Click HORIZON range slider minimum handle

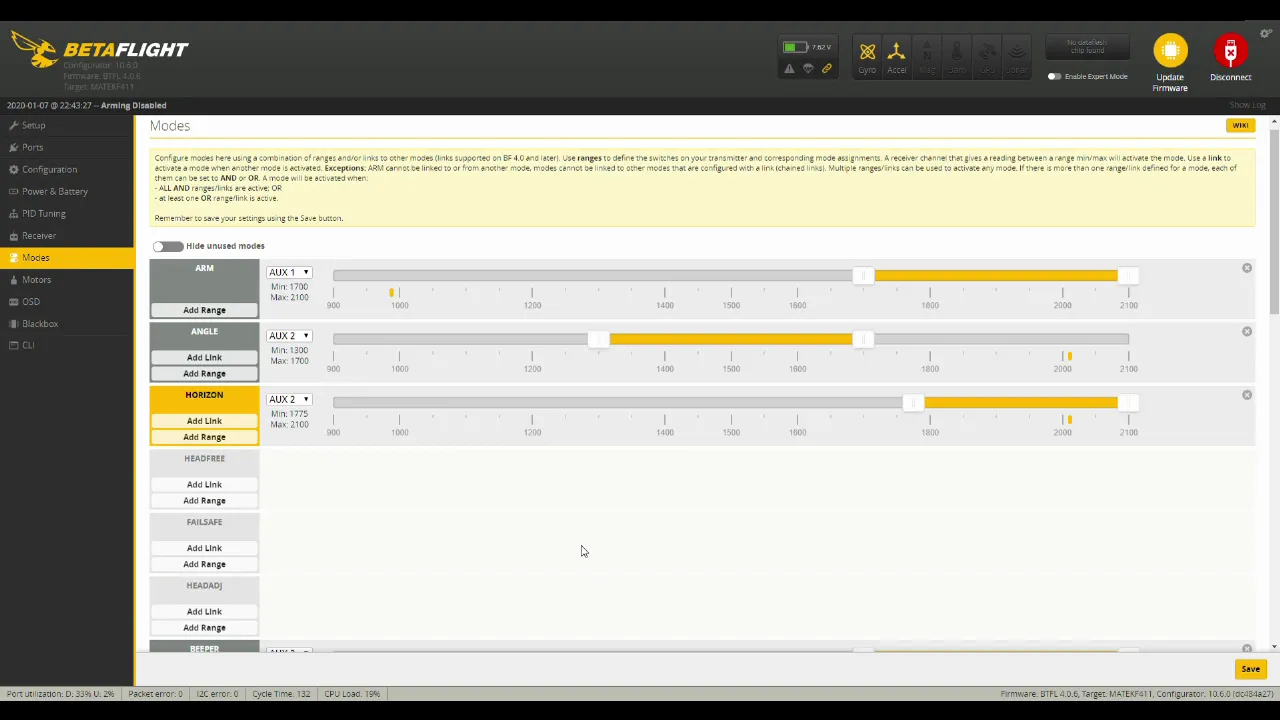(913, 403)
